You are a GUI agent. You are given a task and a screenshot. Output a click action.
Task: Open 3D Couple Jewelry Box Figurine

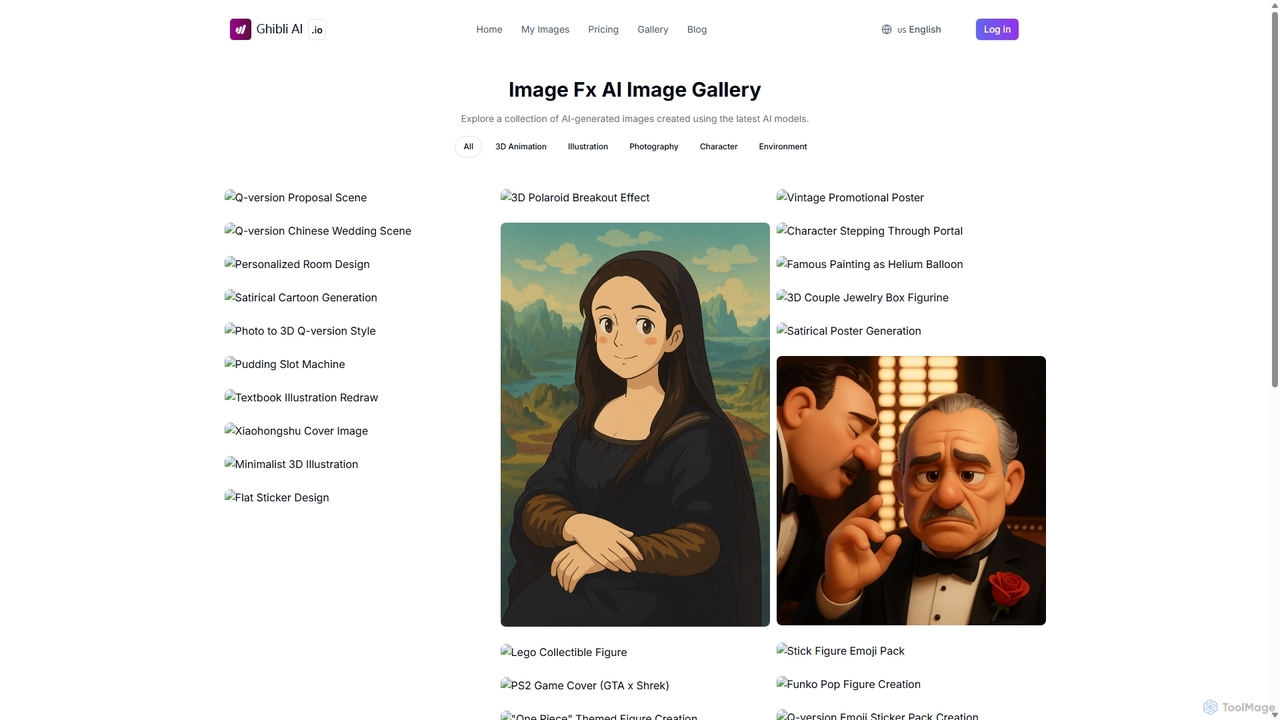[x=863, y=298]
